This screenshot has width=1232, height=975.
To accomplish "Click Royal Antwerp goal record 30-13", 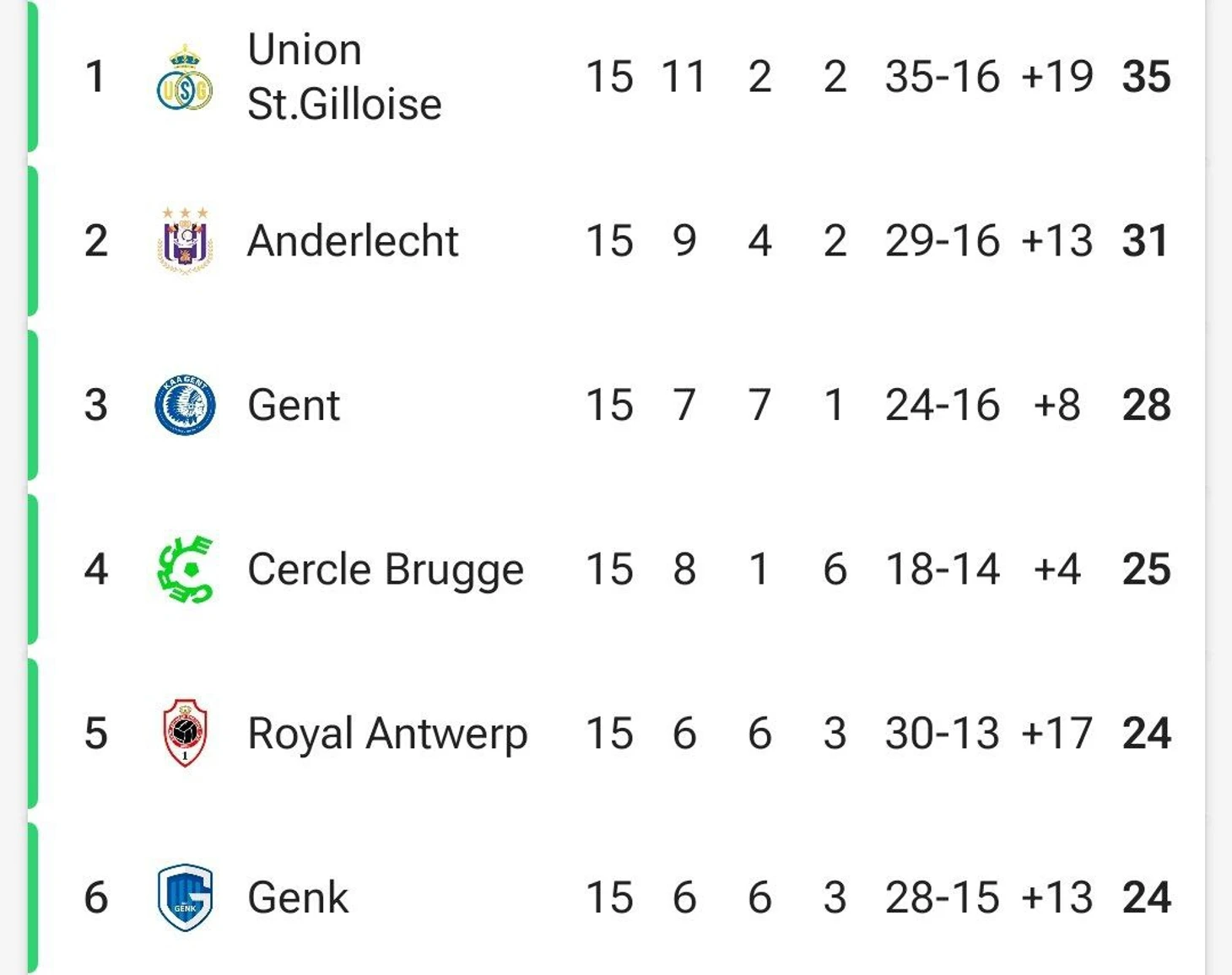I will click(x=943, y=733).
